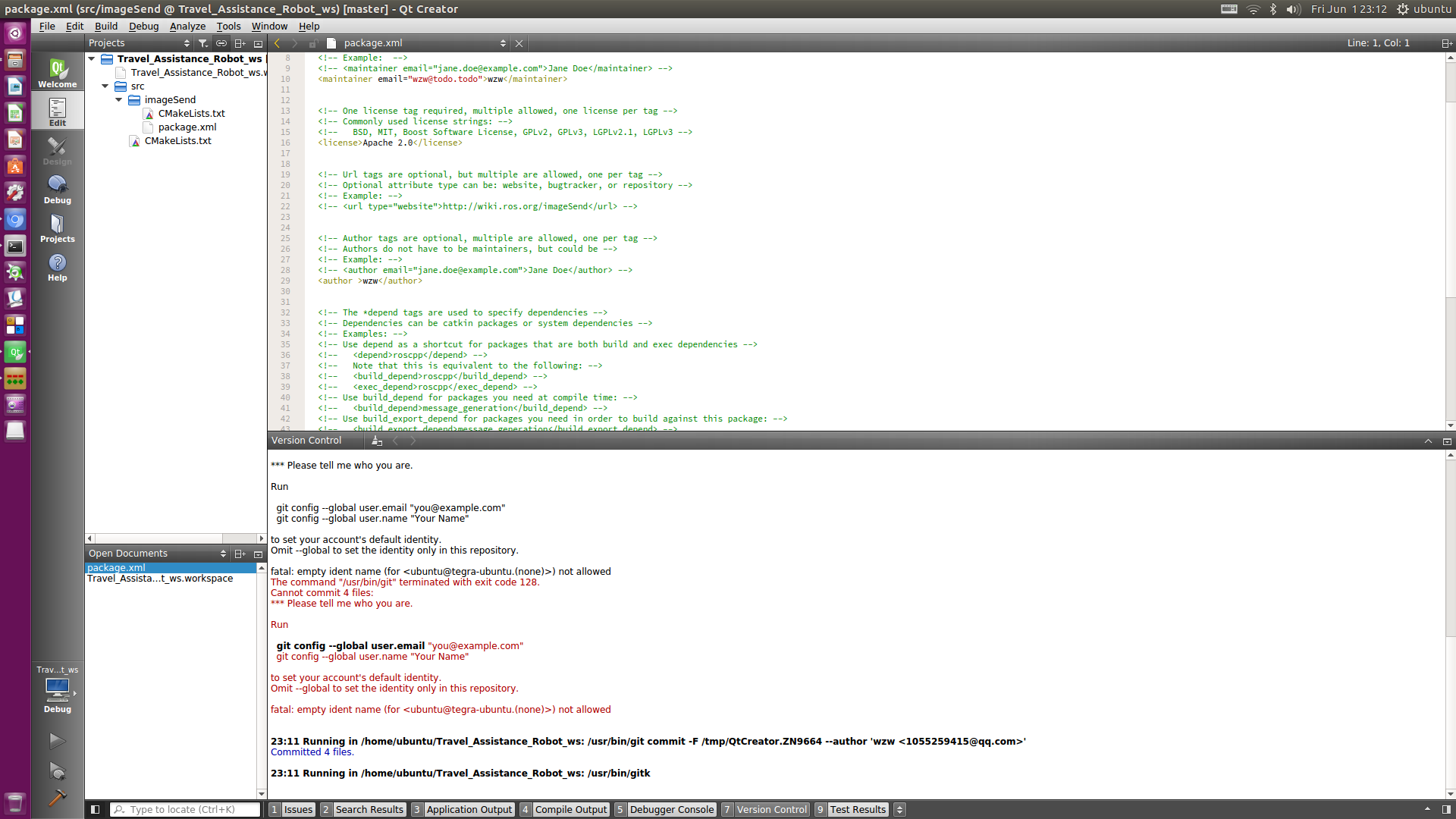Open the Analyze menu
Image resolution: width=1456 pixels, height=819 pixels.
click(187, 26)
